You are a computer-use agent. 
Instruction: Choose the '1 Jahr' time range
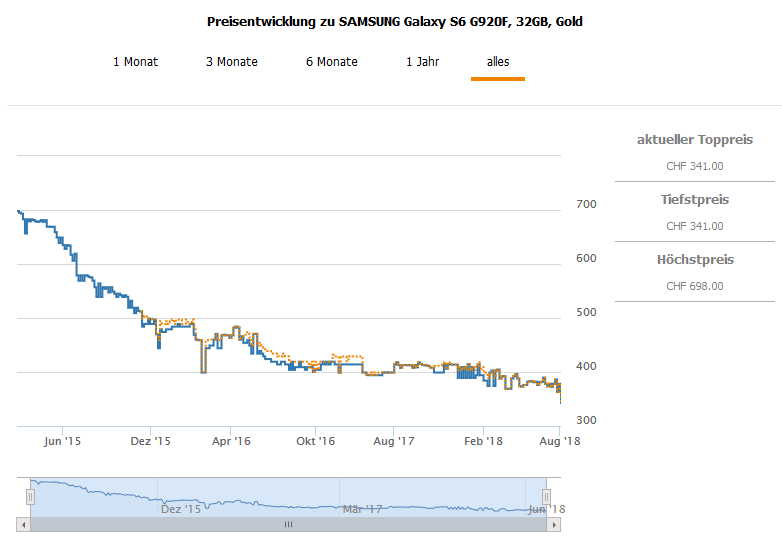tap(422, 62)
